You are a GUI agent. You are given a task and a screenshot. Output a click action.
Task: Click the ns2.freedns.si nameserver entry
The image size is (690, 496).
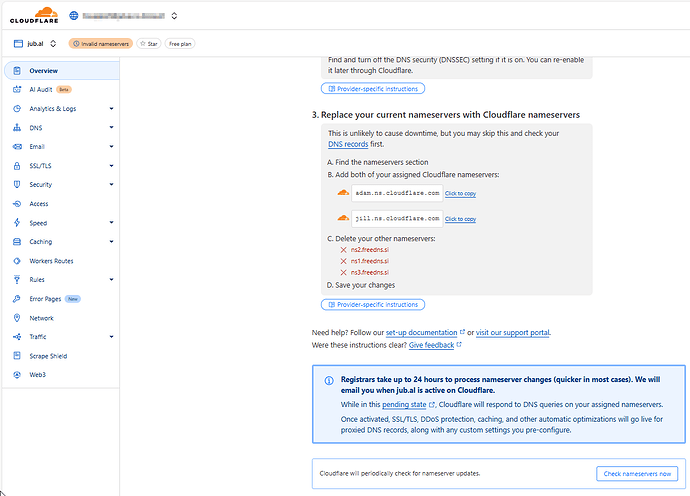(x=370, y=250)
